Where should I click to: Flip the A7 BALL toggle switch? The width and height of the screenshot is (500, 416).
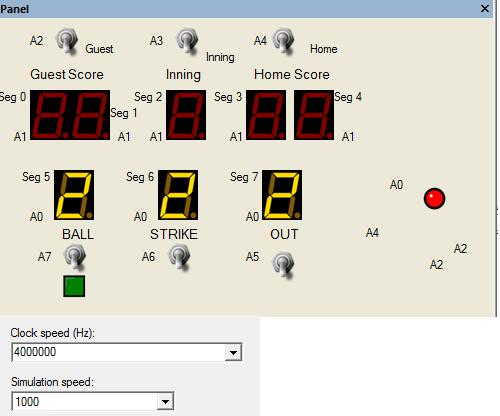75,257
